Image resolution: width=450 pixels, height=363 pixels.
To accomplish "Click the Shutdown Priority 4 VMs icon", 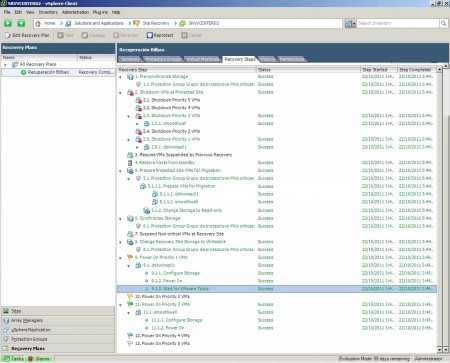I will 138,108.
